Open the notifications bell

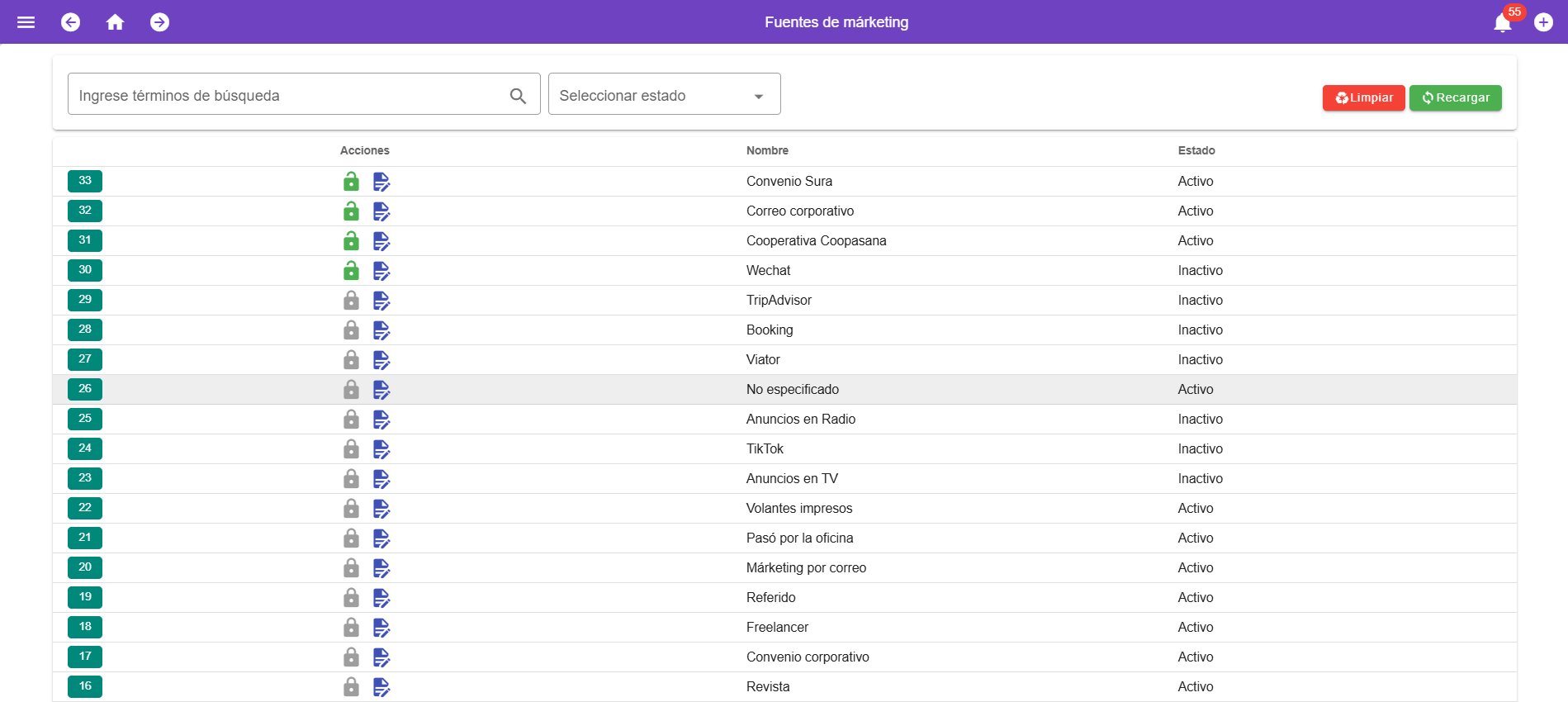1502,23
